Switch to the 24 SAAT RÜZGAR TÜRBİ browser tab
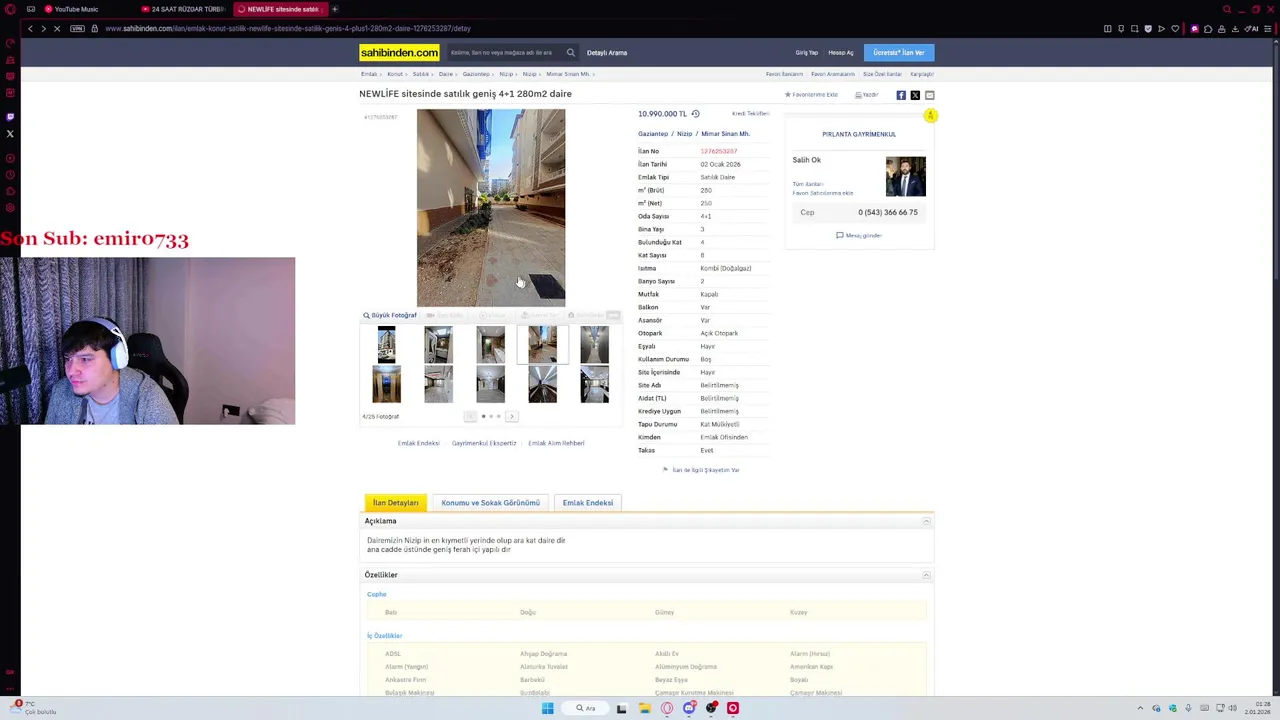 tap(185, 9)
